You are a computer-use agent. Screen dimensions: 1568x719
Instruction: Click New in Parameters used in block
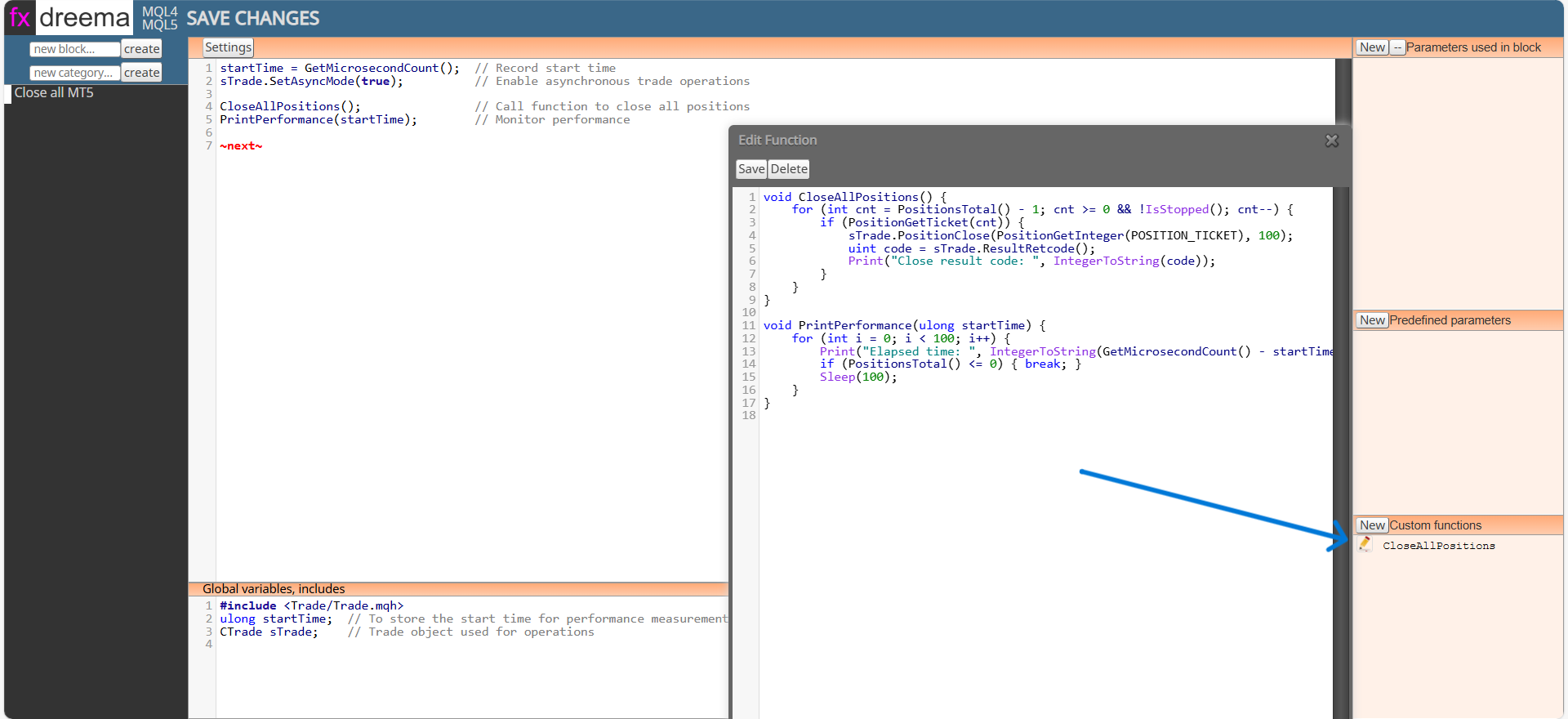coord(1372,47)
